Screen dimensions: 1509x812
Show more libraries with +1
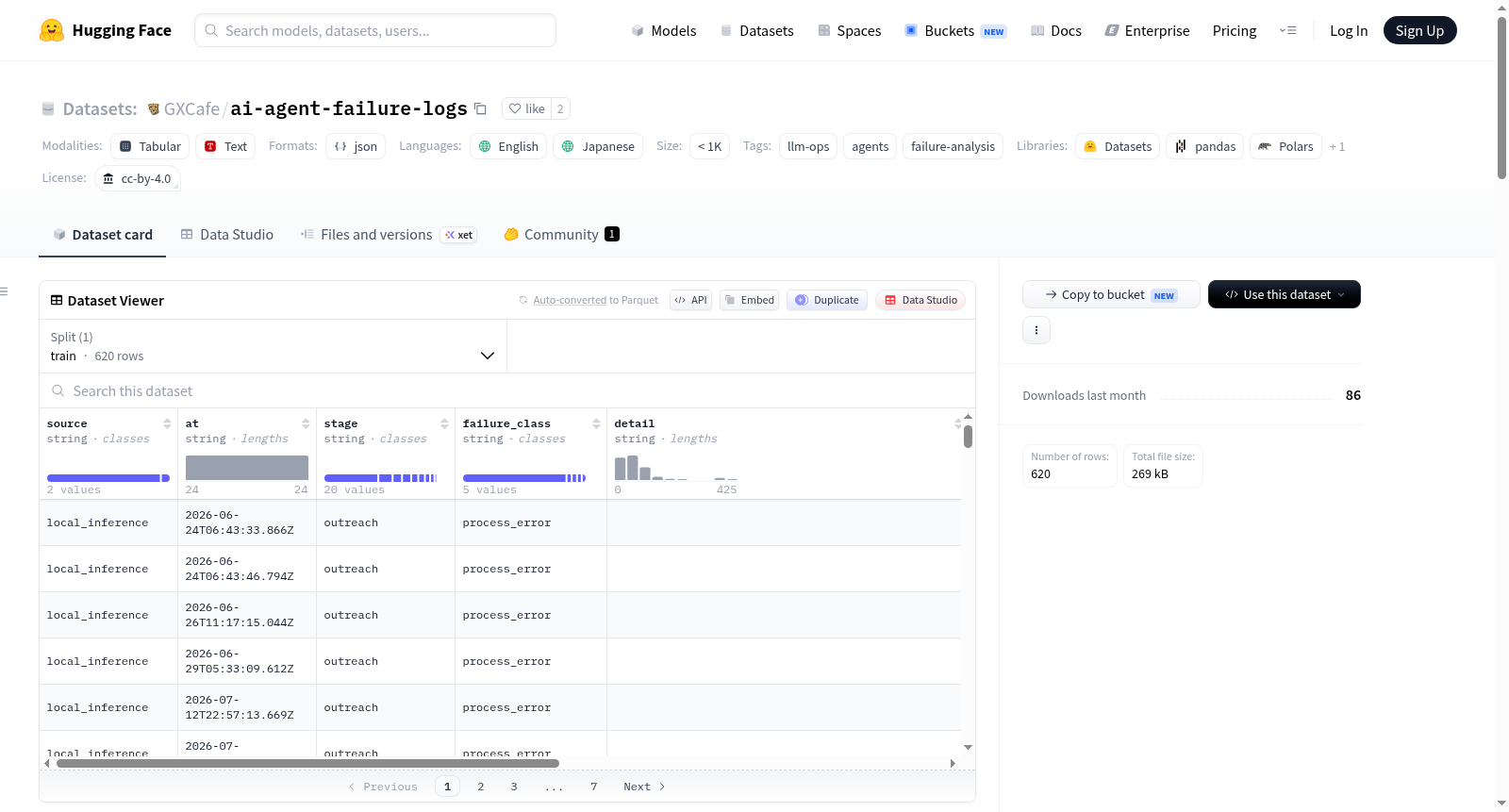pos(1336,146)
